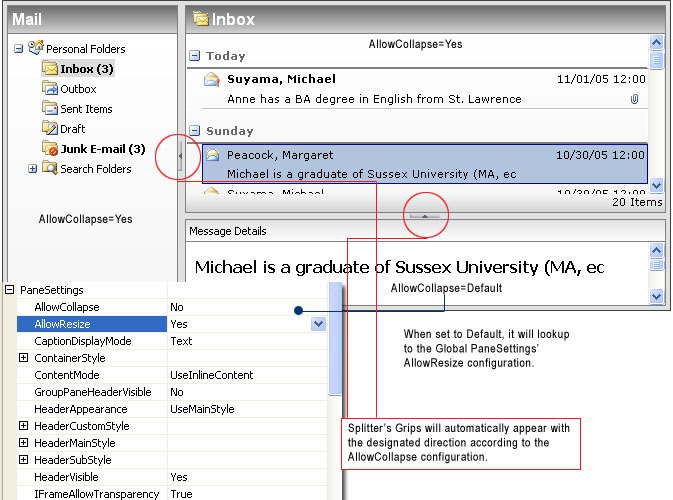
Task: Click the Search Folders icon
Action: 50,169
